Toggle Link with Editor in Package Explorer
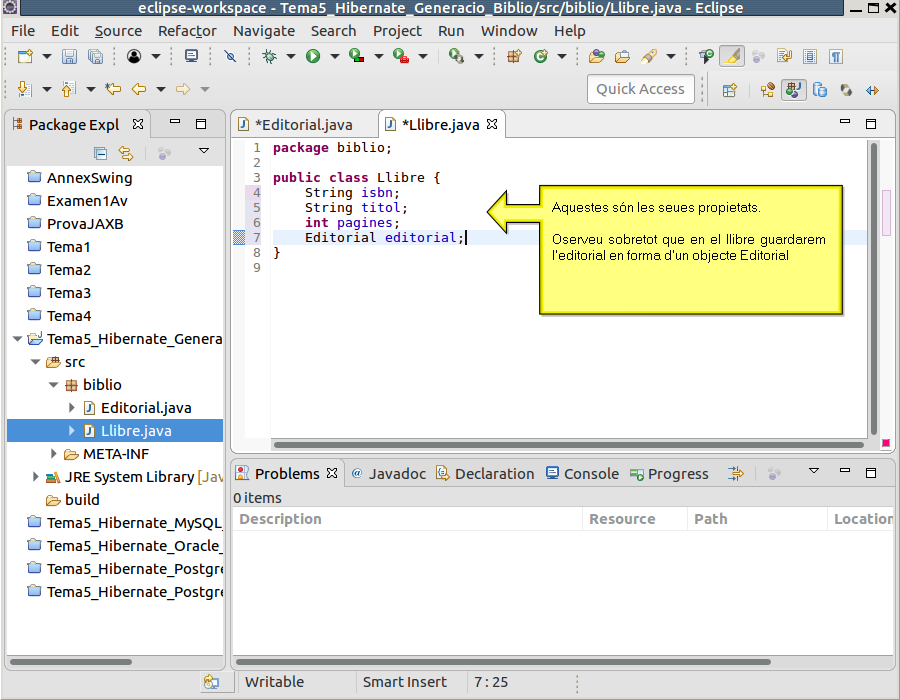Viewport: 900px width, 700px height. tap(126, 153)
